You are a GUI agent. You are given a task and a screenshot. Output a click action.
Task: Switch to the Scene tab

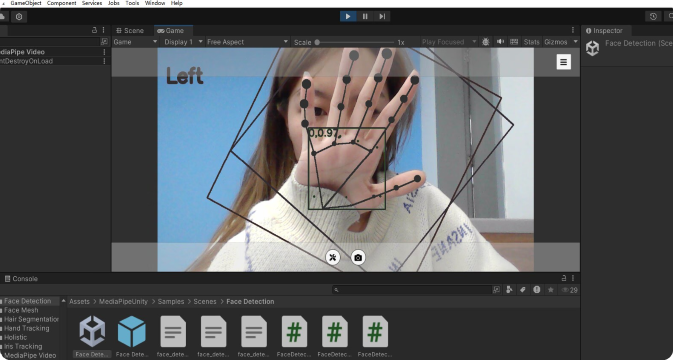click(x=130, y=30)
